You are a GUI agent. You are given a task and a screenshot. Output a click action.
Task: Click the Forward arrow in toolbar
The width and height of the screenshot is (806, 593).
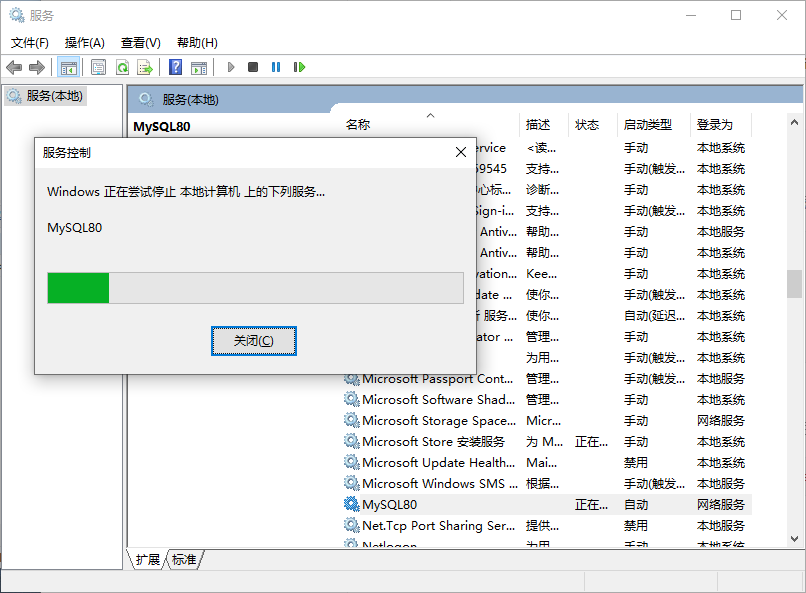37,67
